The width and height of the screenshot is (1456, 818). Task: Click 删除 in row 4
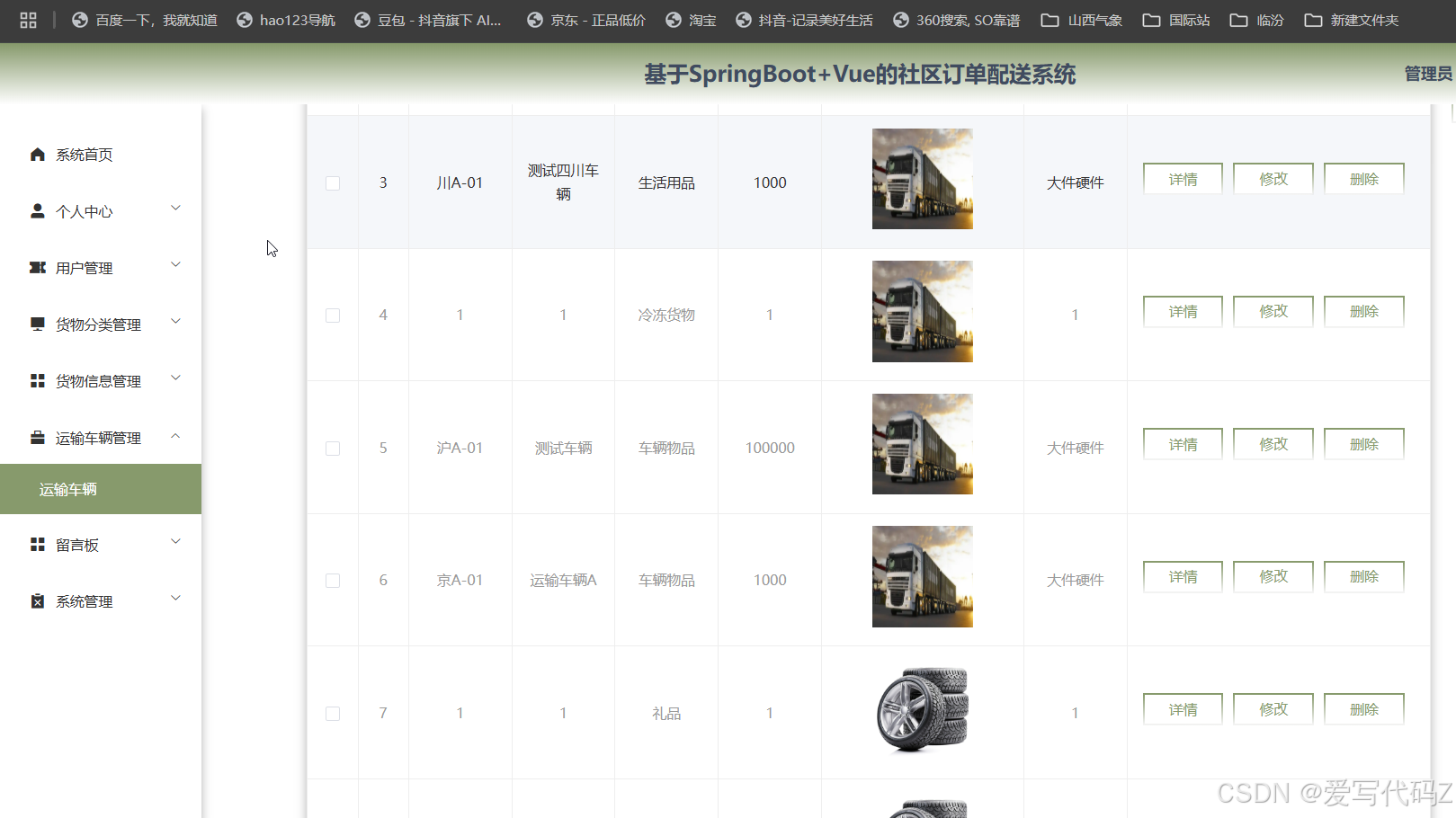click(1364, 311)
